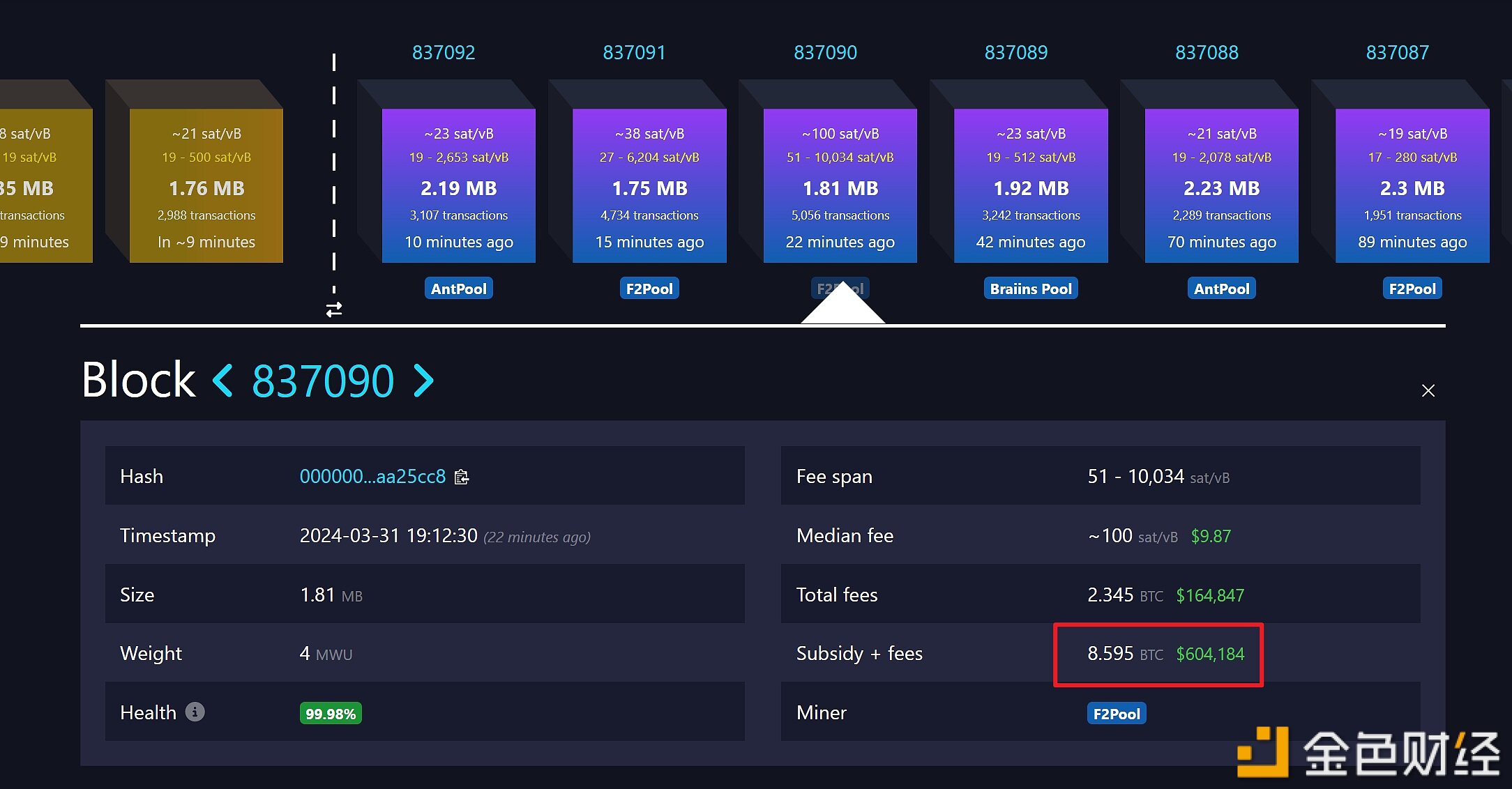This screenshot has width=1512, height=789.
Task: Open the F2Pool miner badge in details
Action: (1117, 713)
